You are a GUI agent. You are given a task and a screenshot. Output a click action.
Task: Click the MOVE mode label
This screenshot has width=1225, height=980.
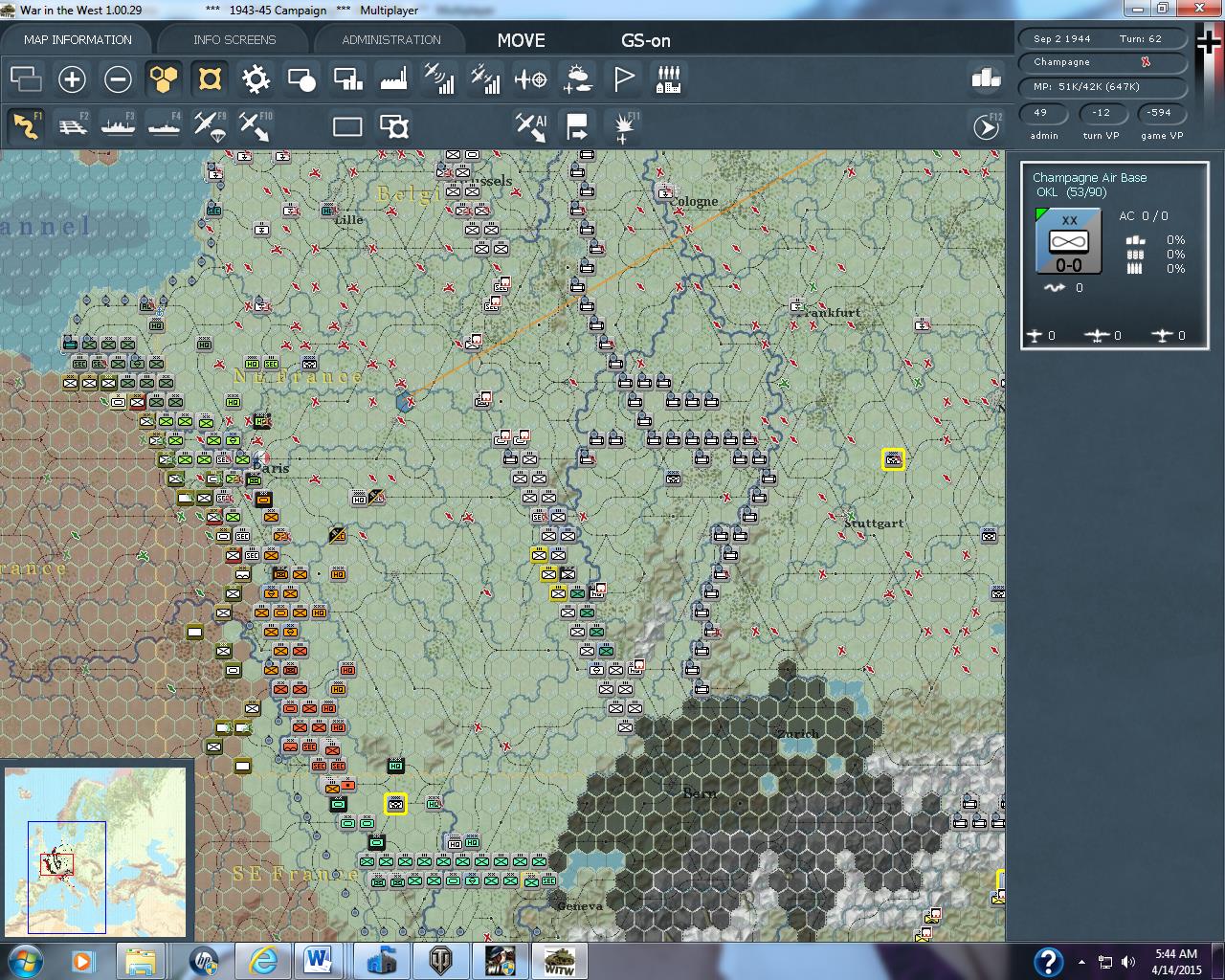click(522, 40)
